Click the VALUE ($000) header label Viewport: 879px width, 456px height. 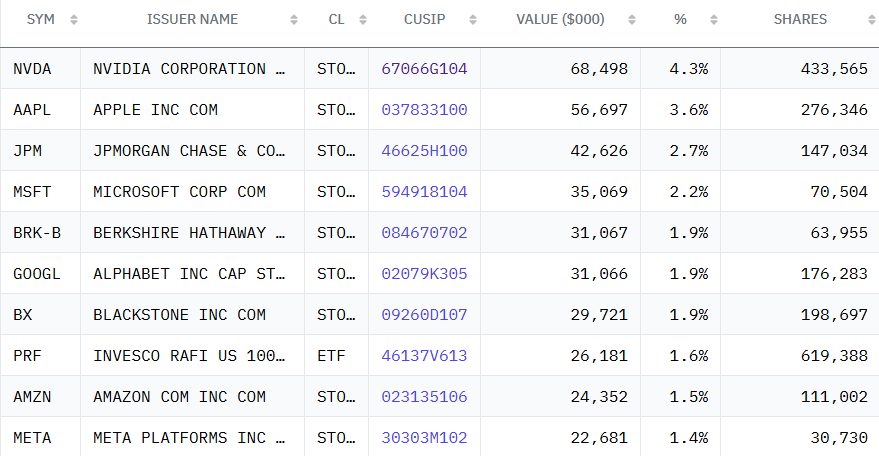click(x=560, y=19)
